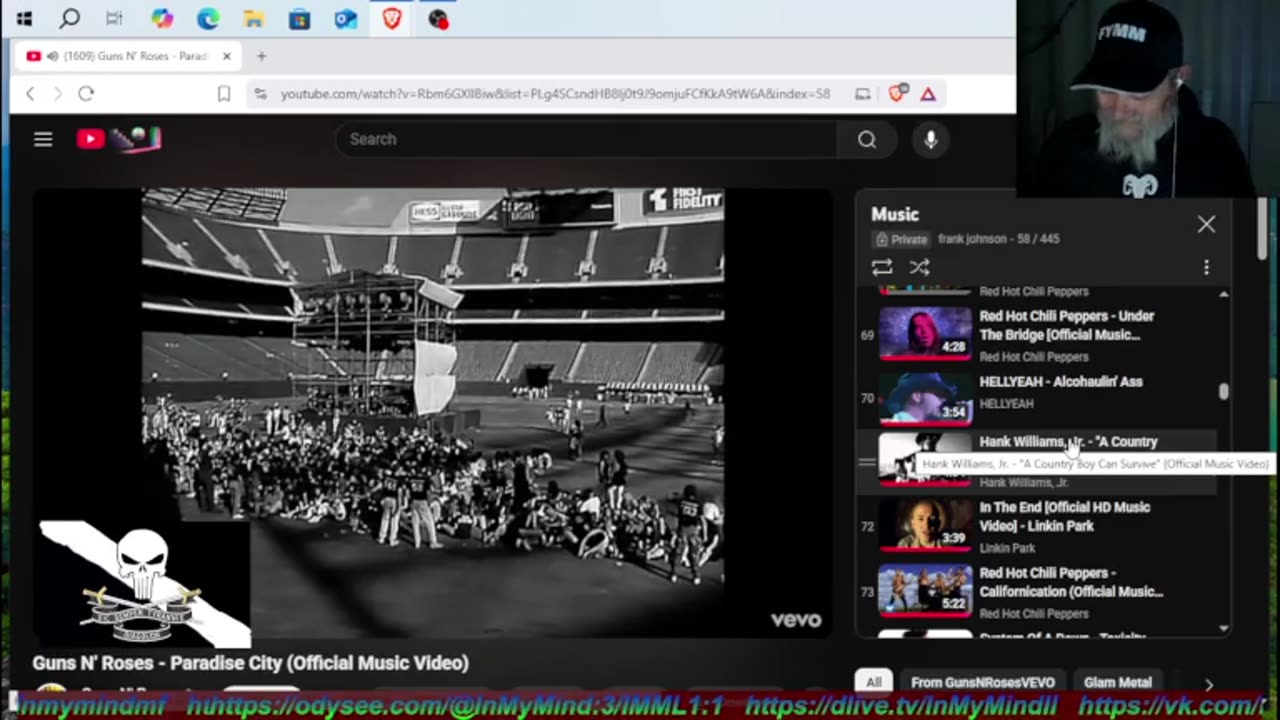1280x720 pixels.
Task: Open the recording app taskbar icon
Action: pos(438,18)
